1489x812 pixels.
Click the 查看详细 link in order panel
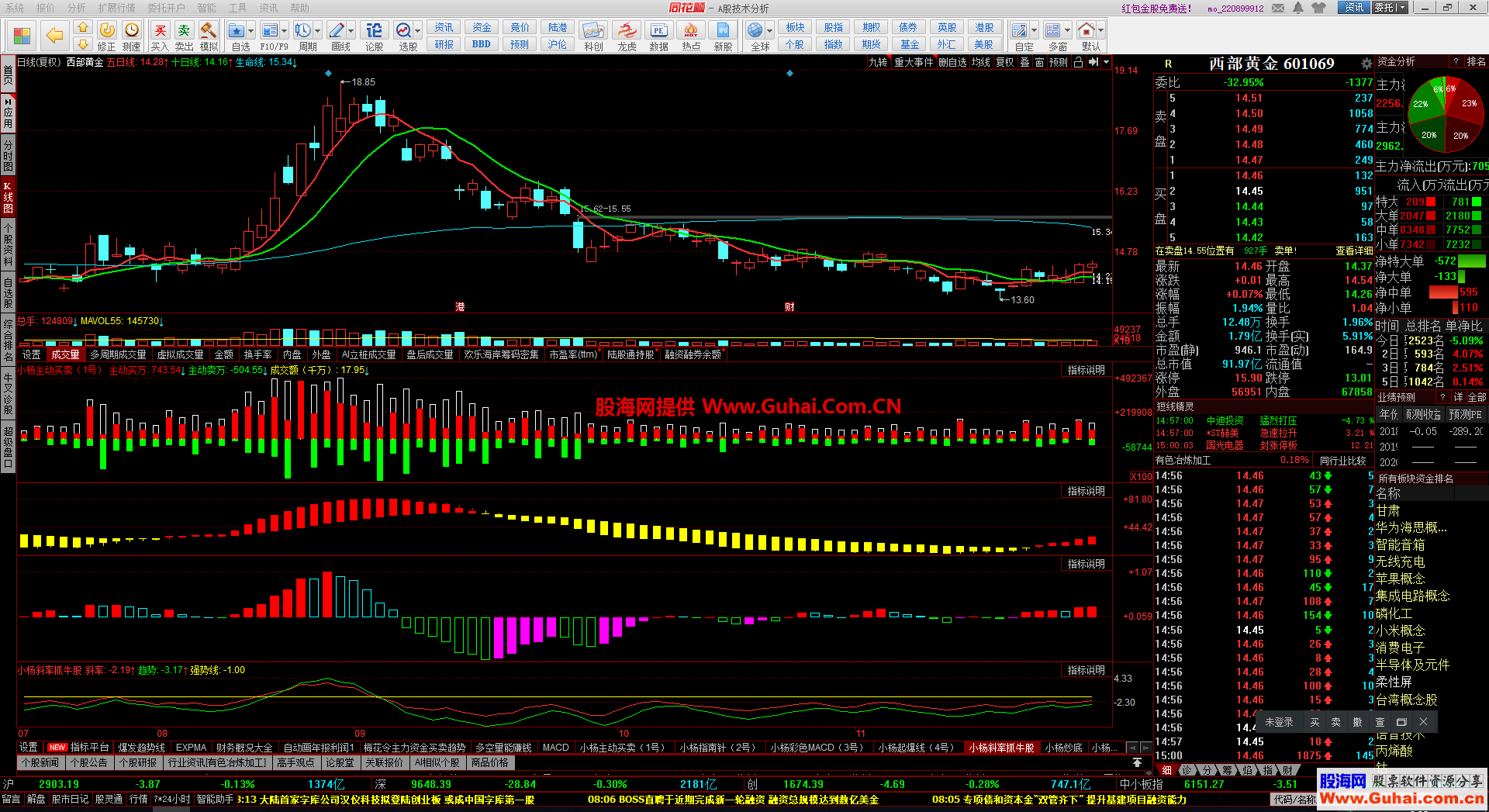pos(1353,251)
